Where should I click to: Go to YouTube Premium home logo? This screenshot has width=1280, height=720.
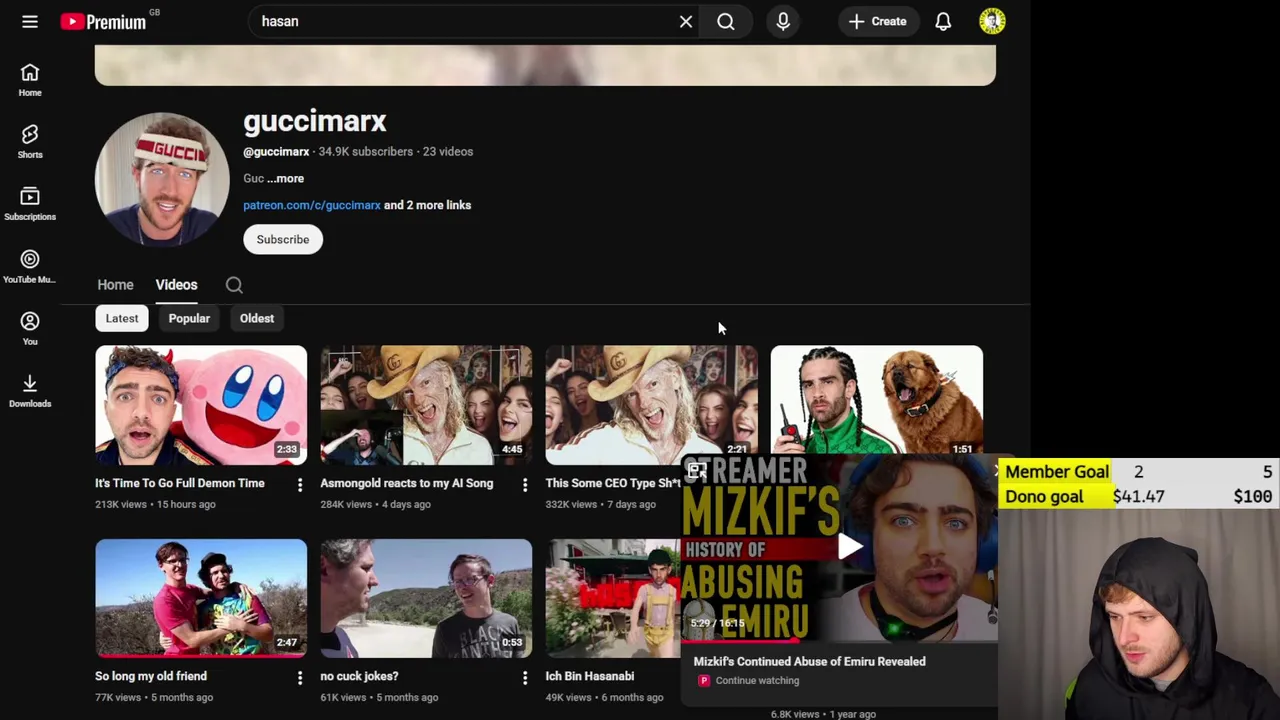click(103, 21)
